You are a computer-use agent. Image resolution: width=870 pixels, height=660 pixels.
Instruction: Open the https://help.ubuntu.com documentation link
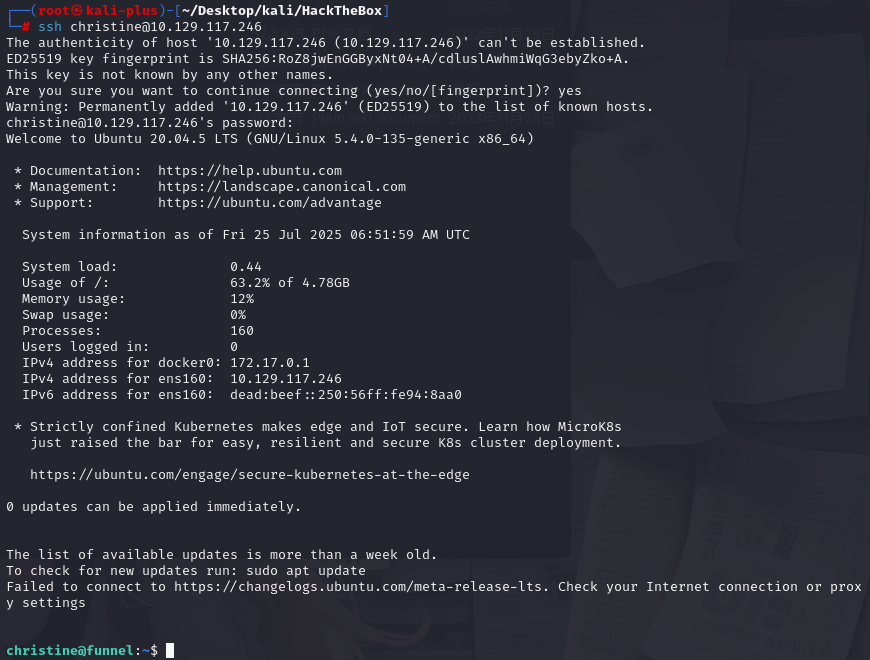click(249, 171)
